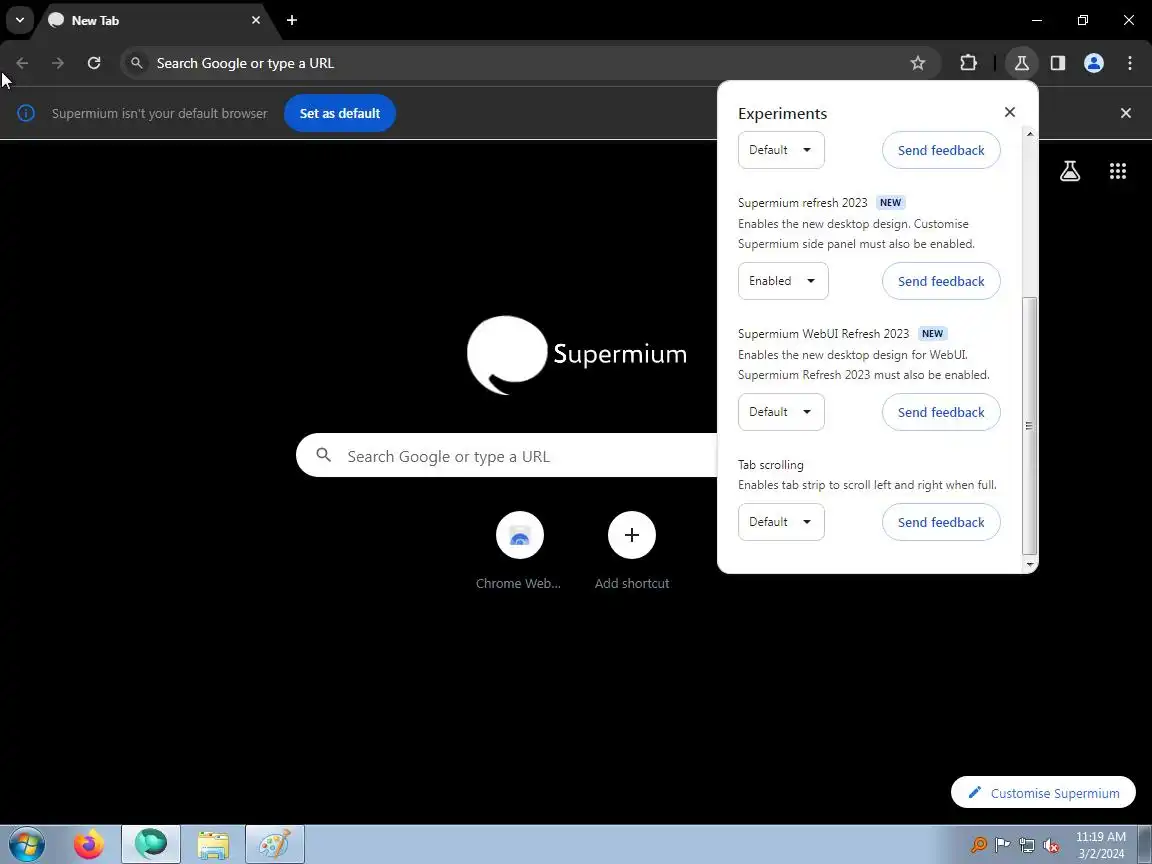
Task: Open the tab search dropdown arrow
Action: (x=20, y=20)
